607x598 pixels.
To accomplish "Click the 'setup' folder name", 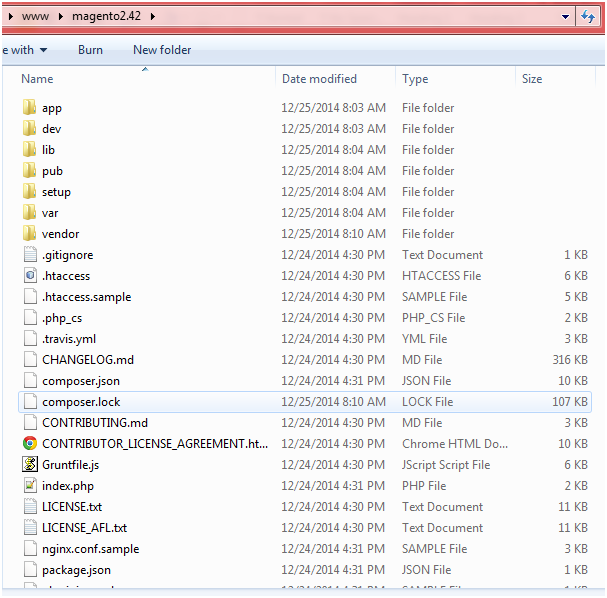I will (56, 192).
